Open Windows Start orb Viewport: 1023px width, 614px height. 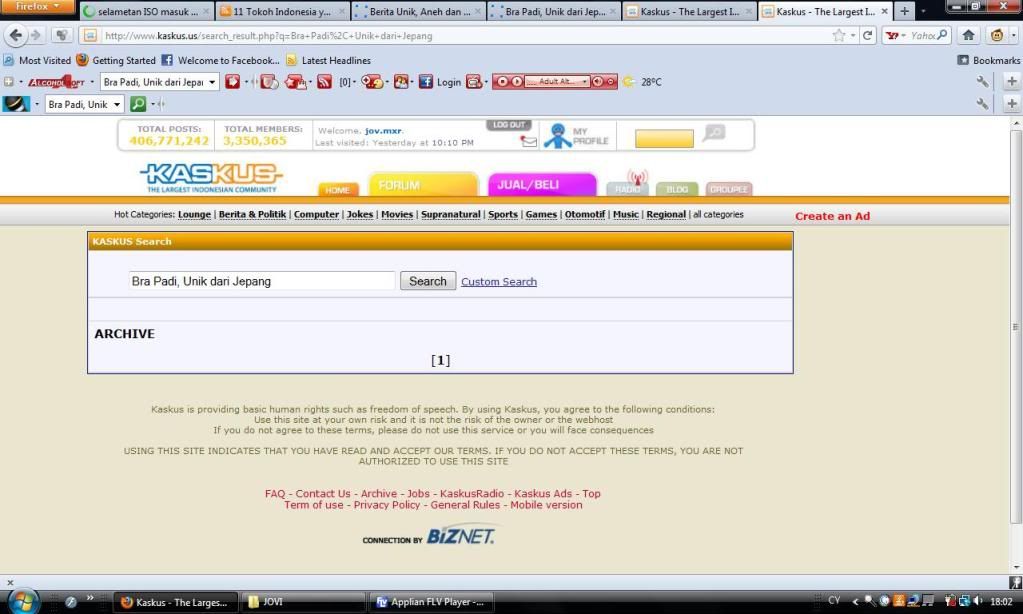pyautogui.click(x=22, y=601)
